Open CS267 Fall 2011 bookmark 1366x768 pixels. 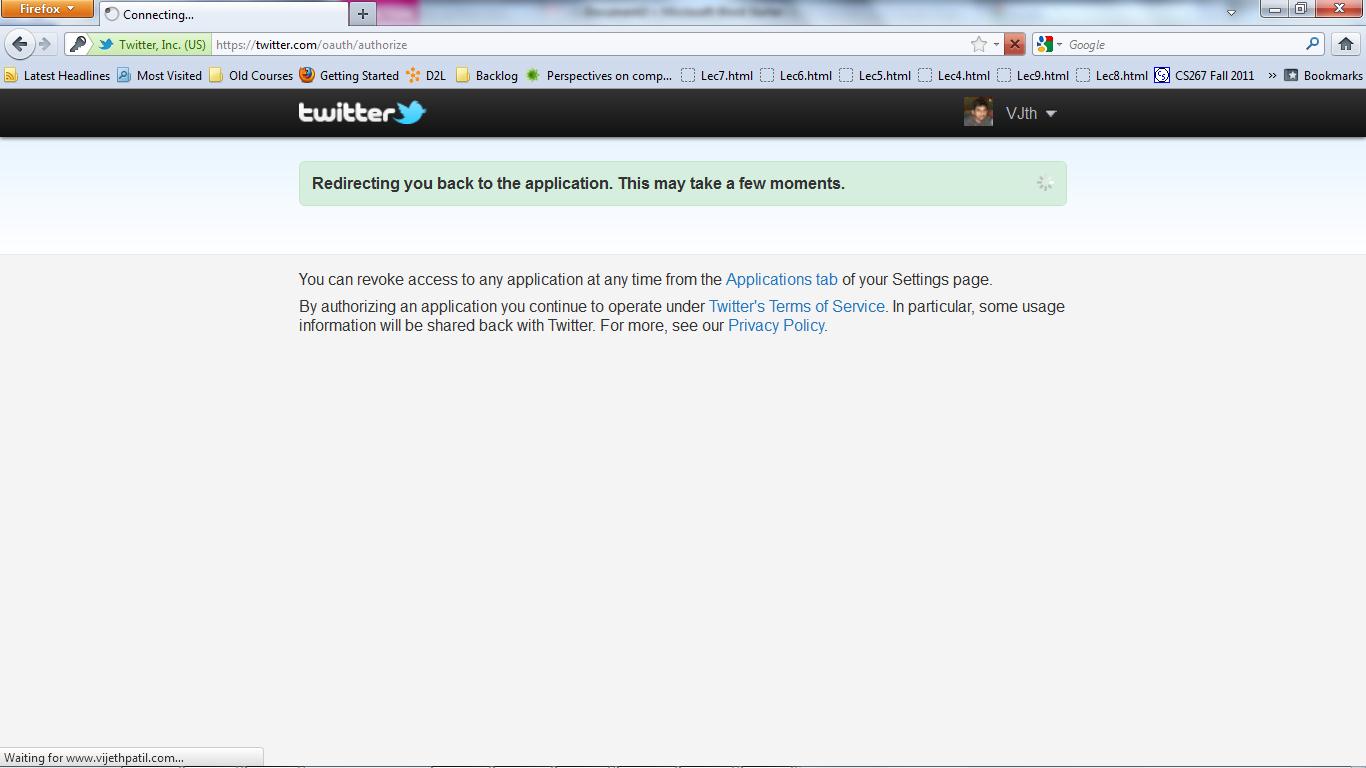(1204, 75)
